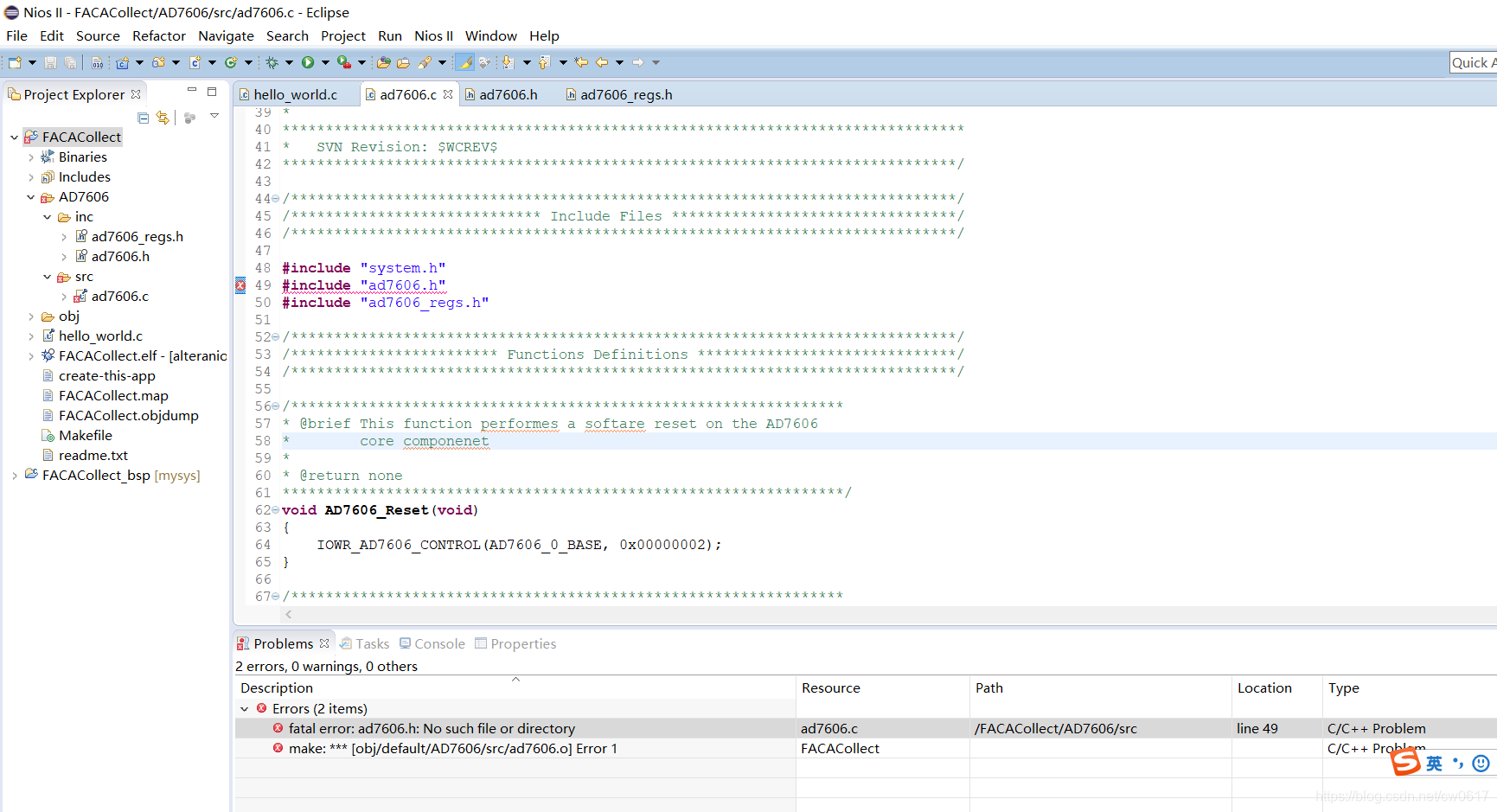Switch to the Console tab

coord(432,644)
